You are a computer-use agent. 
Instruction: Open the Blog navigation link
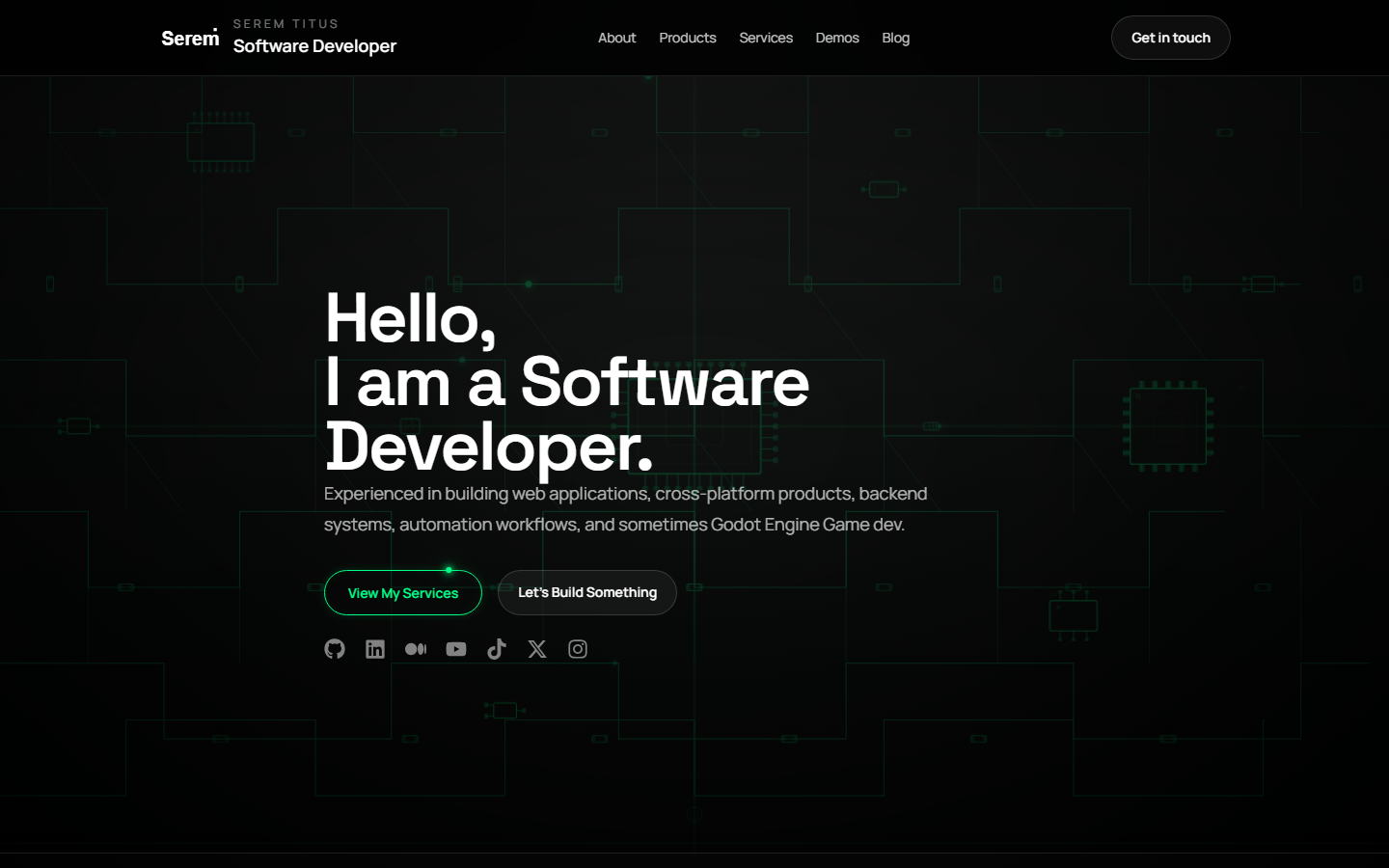coord(895,38)
